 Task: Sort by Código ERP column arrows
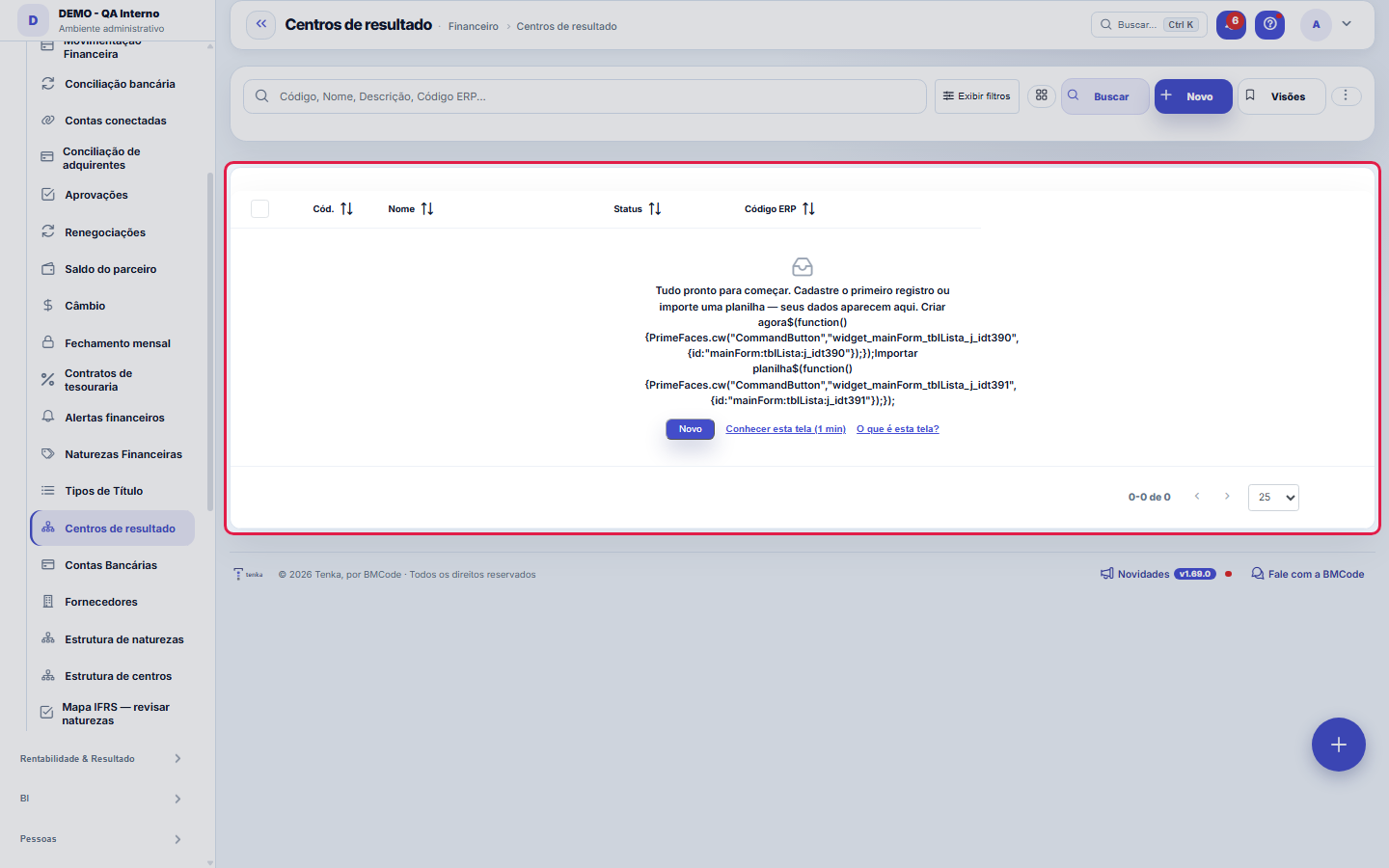pyautogui.click(x=808, y=209)
